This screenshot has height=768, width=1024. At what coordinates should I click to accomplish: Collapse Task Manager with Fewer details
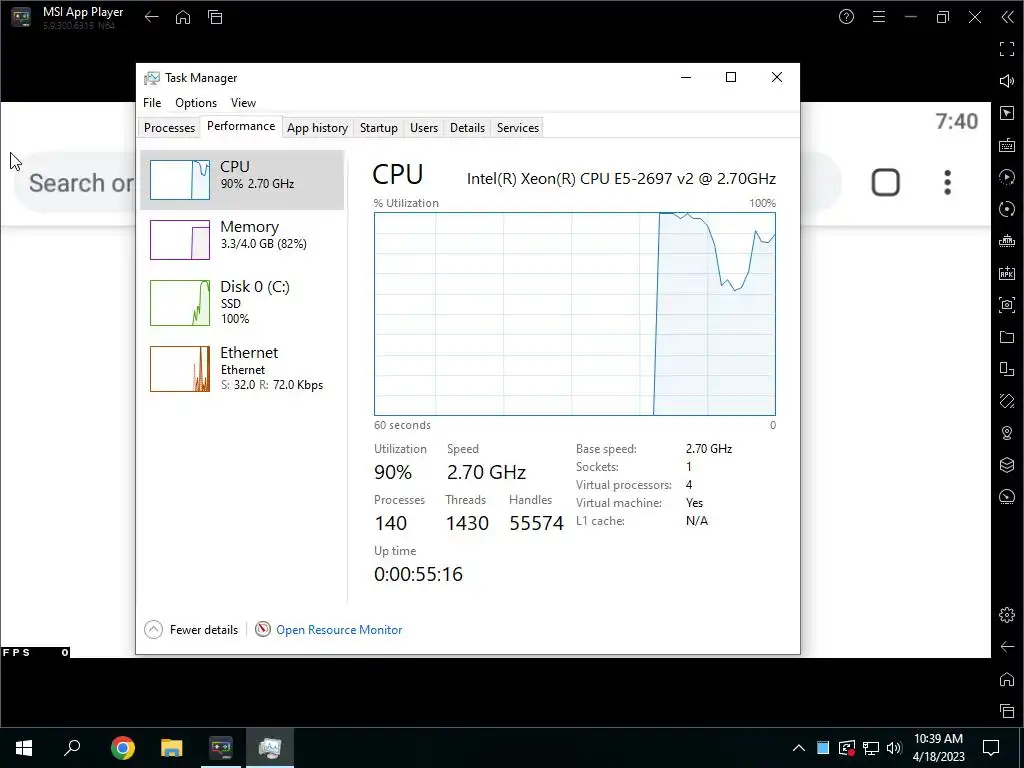click(191, 630)
